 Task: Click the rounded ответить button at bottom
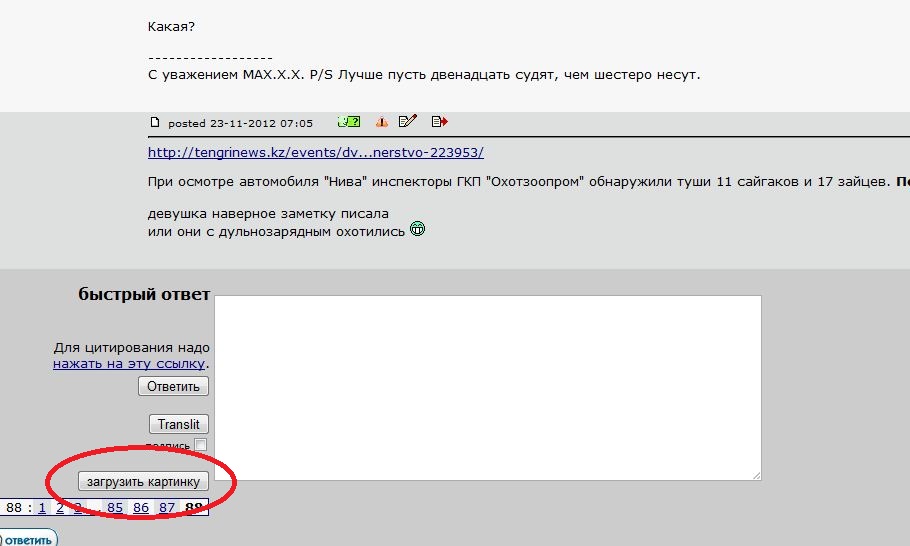27,539
